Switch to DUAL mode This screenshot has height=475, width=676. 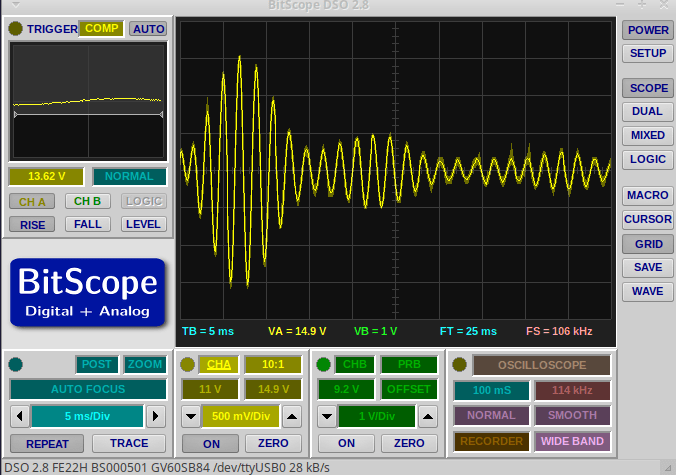(x=648, y=112)
